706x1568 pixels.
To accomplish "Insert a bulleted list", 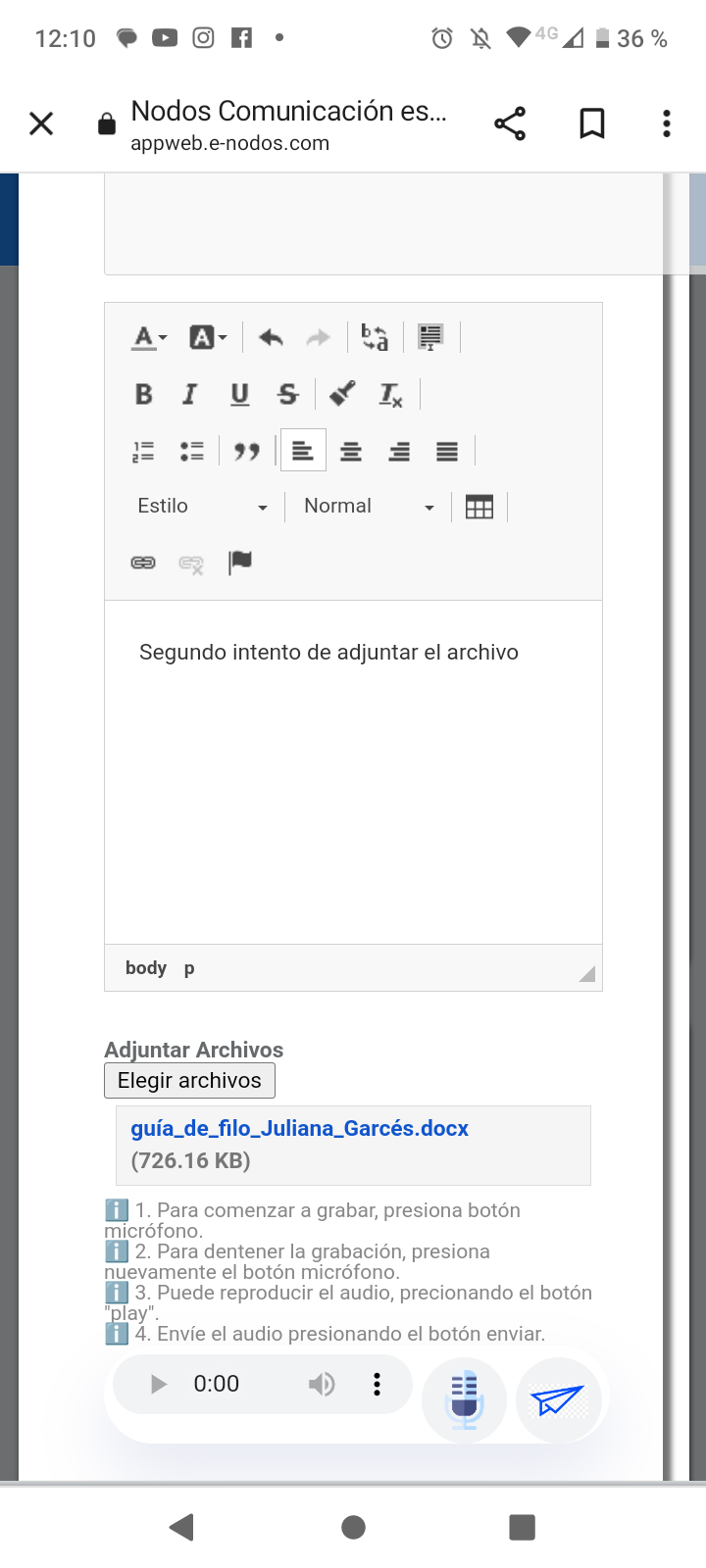I will tap(191, 451).
